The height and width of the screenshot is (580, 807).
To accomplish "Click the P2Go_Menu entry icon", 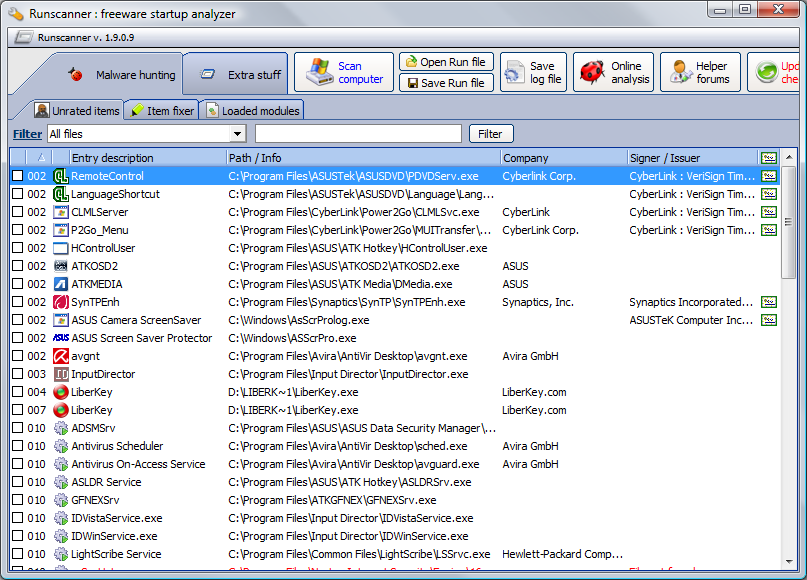I will [61, 230].
